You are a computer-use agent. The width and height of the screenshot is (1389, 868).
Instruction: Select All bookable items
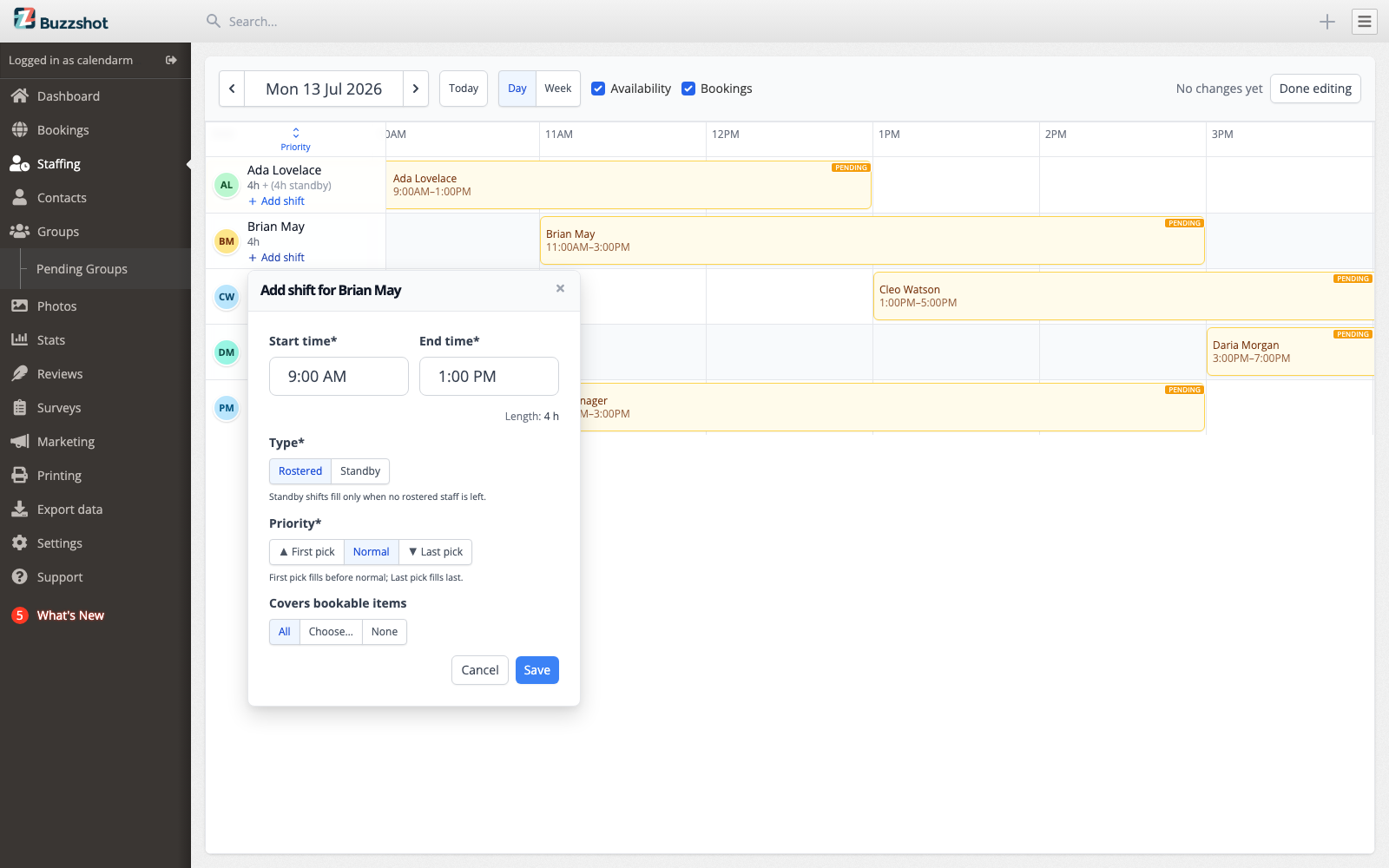tap(285, 632)
